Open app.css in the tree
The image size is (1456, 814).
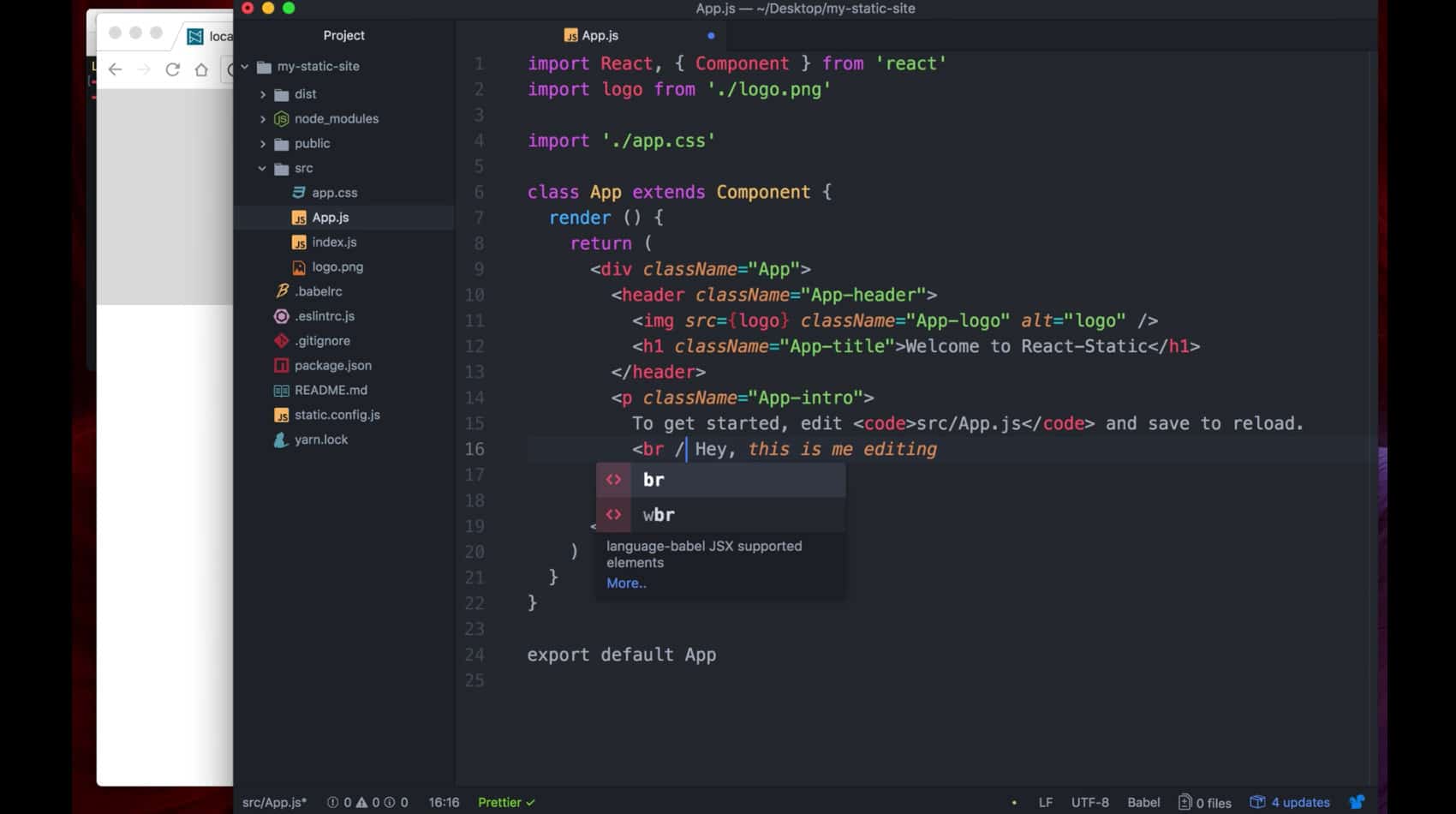pyautogui.click(x=334, y=193)
